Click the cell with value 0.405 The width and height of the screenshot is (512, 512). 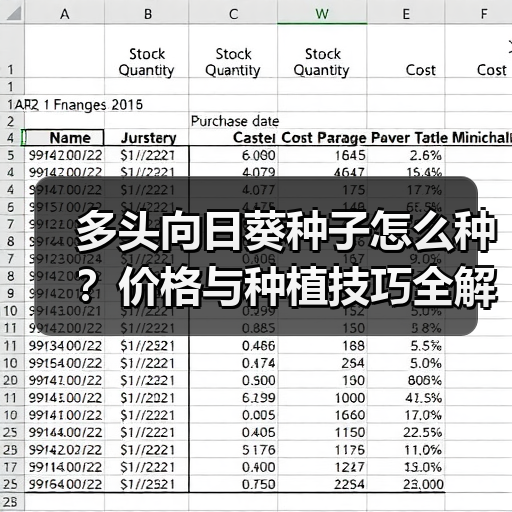(233, 432)
